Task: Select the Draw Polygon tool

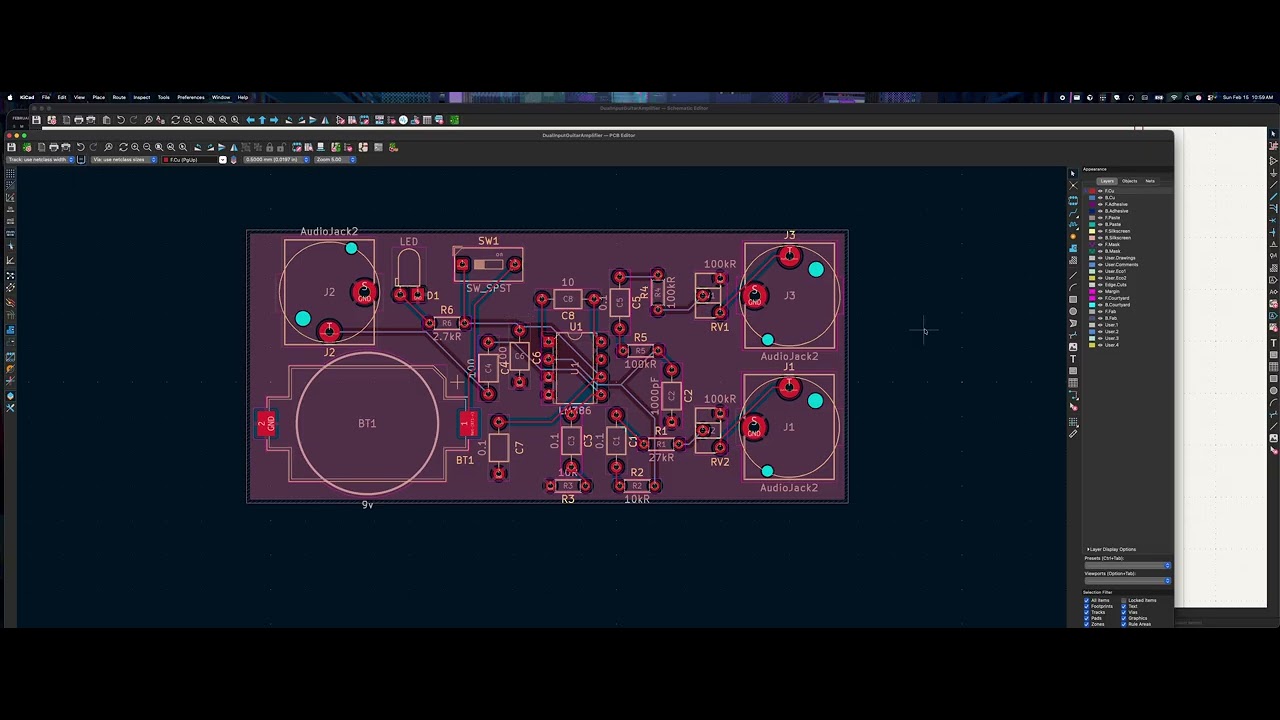Action: click(1073, 323)
